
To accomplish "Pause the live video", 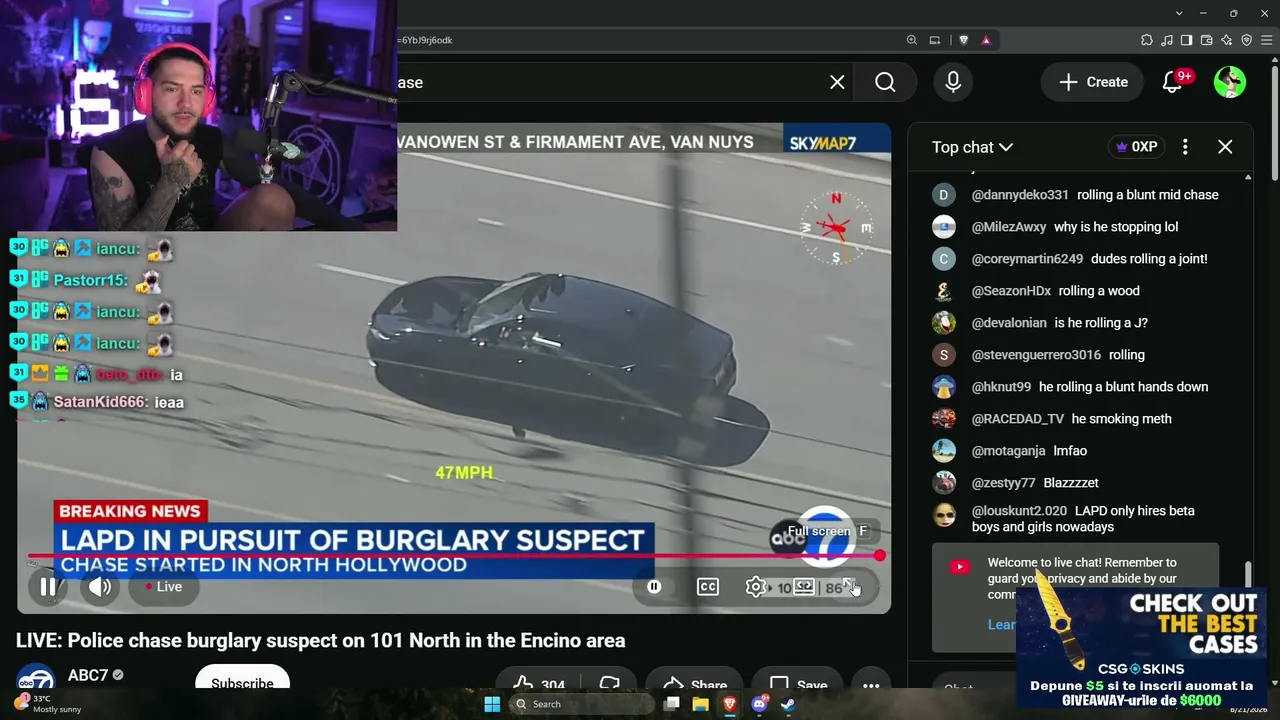I will point(47,587).
